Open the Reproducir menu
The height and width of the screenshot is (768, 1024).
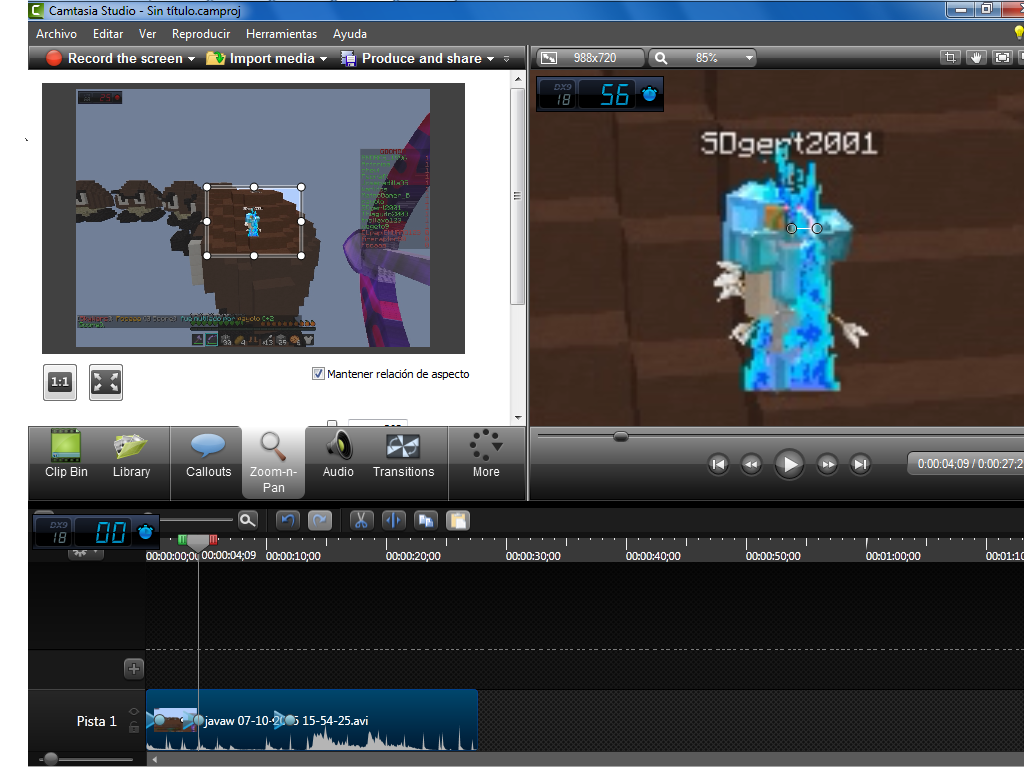(200, 33)
